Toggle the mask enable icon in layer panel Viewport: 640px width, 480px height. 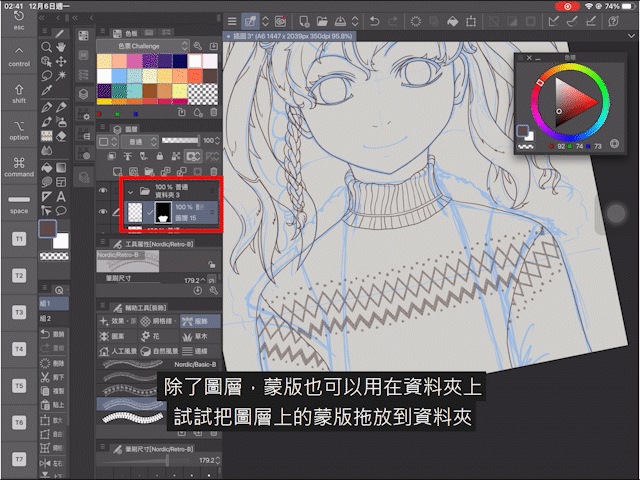[x=193, y=156]
